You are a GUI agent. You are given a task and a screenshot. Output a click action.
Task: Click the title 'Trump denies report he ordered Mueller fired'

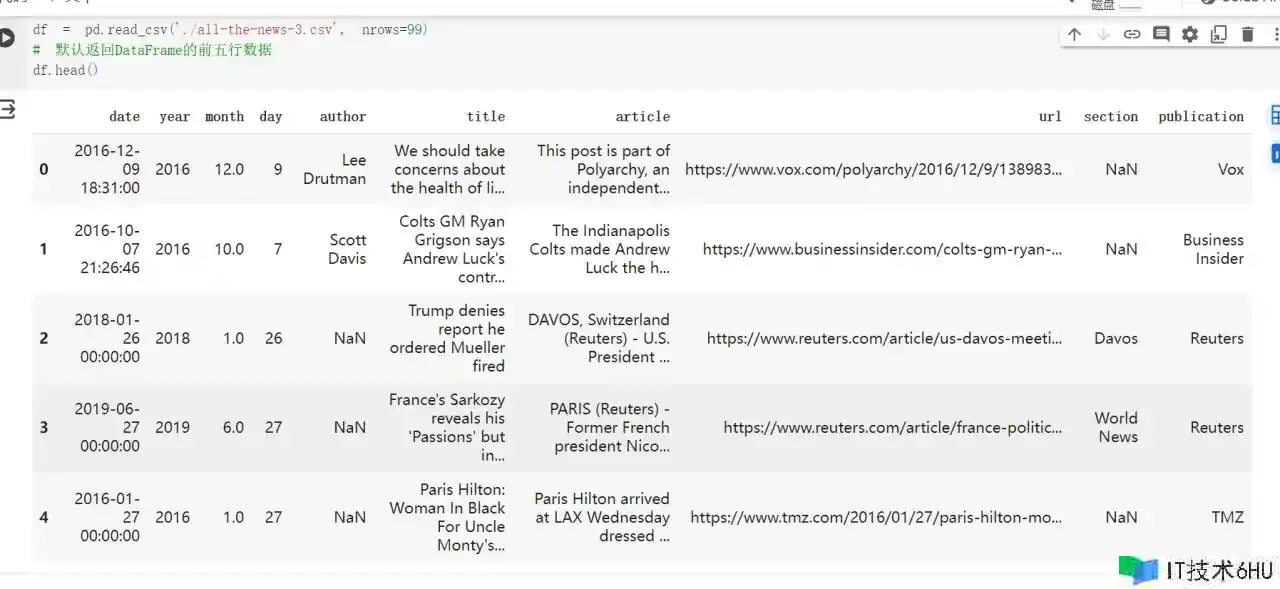click(x=448, y=338)
